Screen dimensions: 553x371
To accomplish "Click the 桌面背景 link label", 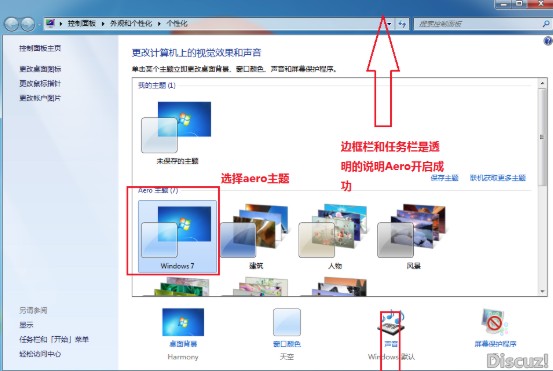I will [183, 344].
